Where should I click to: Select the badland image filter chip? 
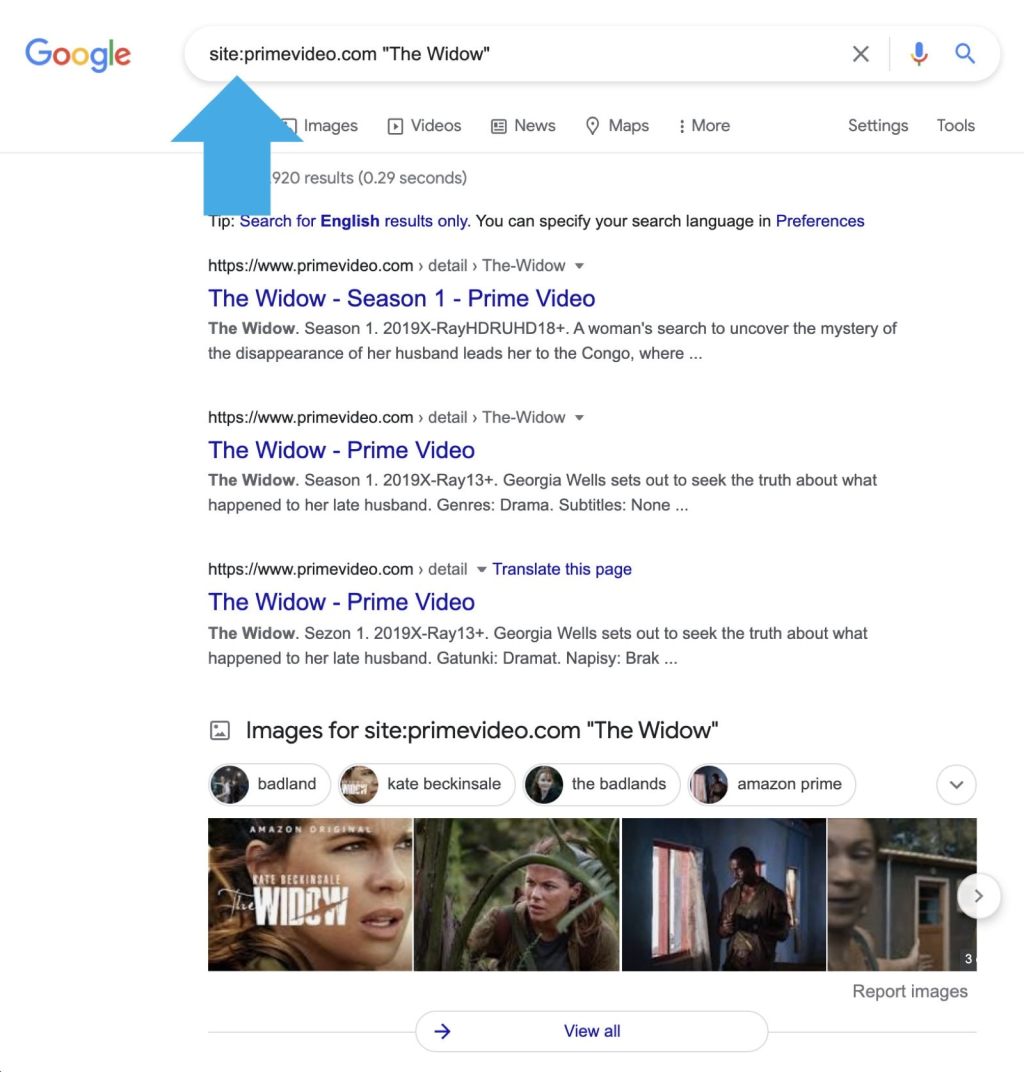pos(269,784)
